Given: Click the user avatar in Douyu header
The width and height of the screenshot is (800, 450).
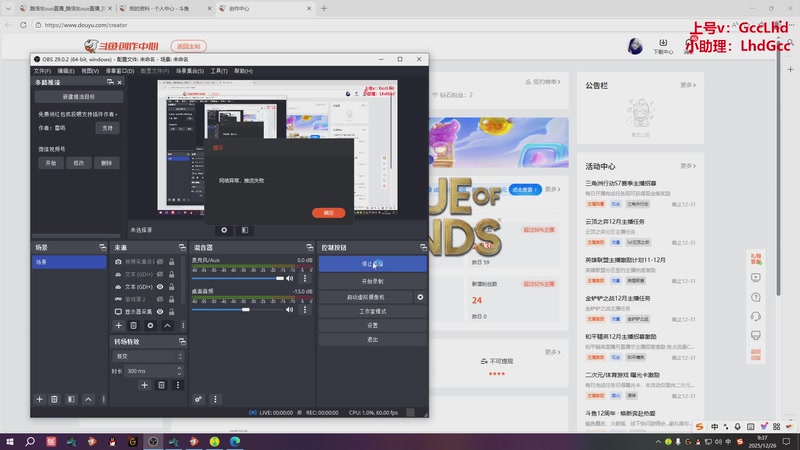Looking at the screenshot, I should pos(635,46).
